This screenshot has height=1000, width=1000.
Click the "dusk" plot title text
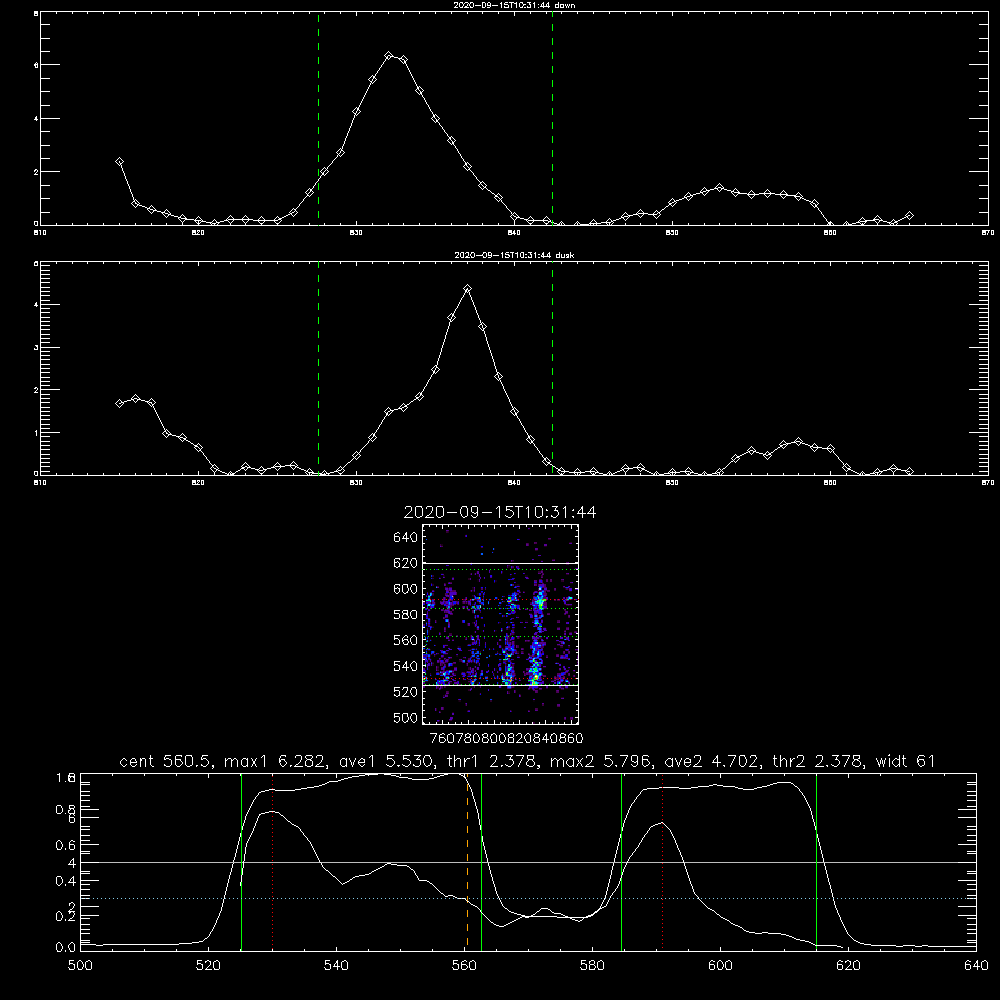click(514, 255)
